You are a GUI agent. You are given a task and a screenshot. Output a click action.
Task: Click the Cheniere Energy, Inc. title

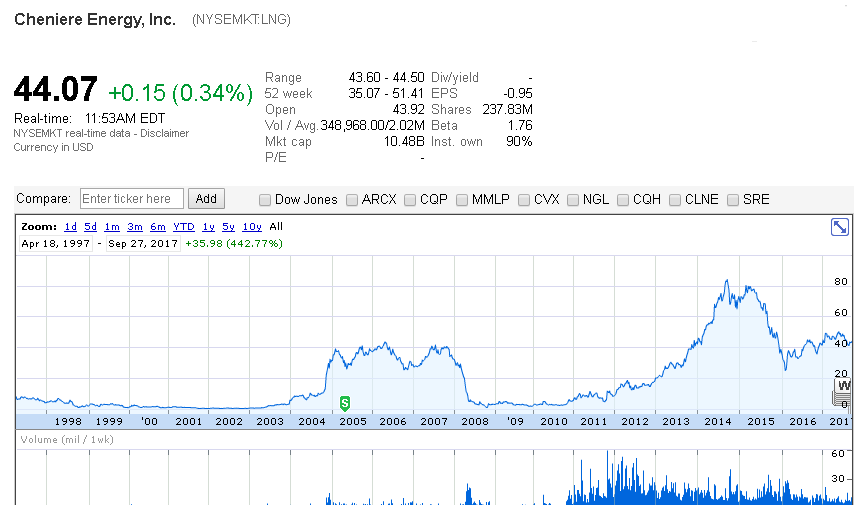pos(95,20)
